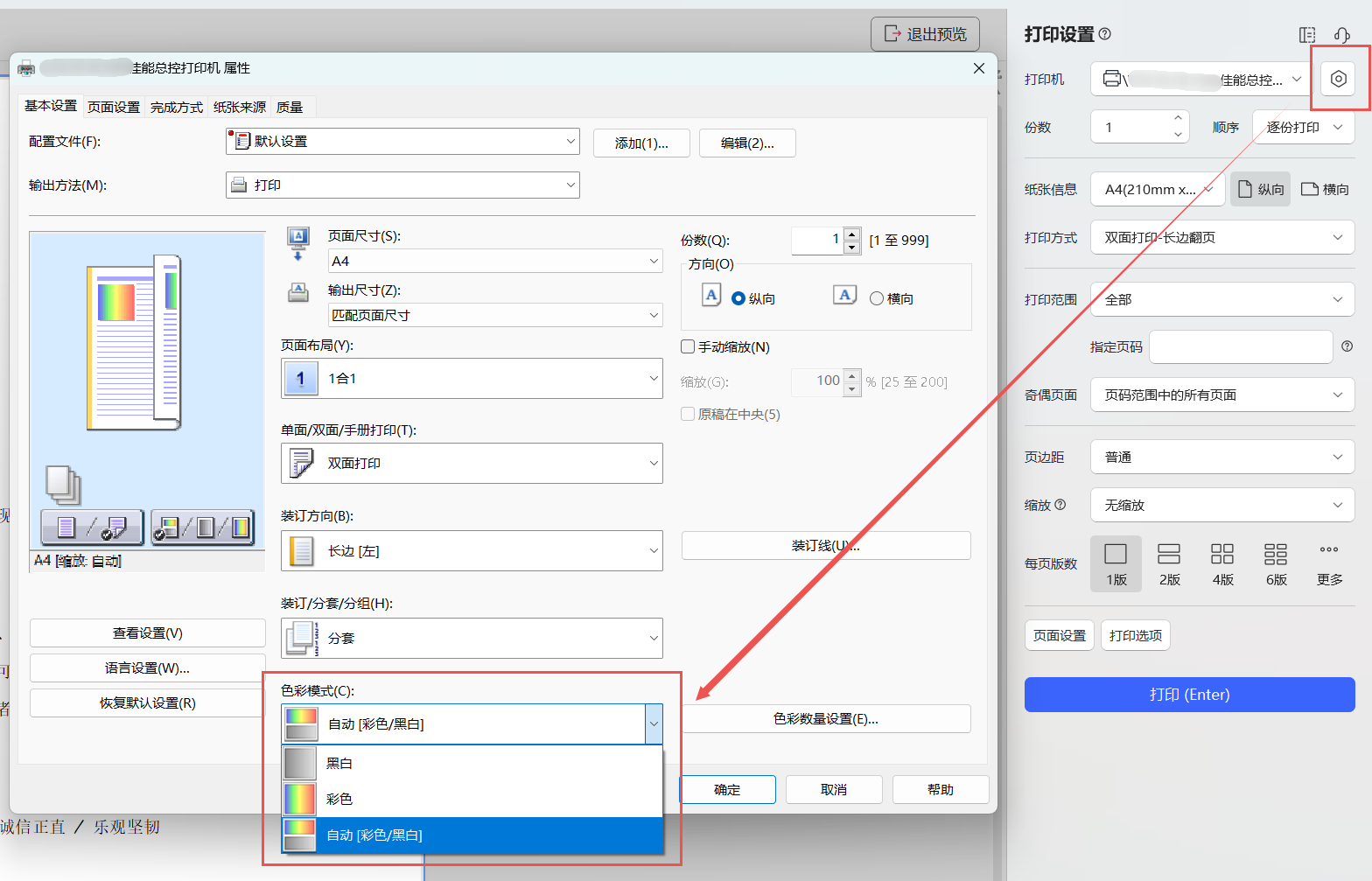Open 页边距 普通 dropdown
Viewport: 1372px width, 881px height.
pos(1222,457)
